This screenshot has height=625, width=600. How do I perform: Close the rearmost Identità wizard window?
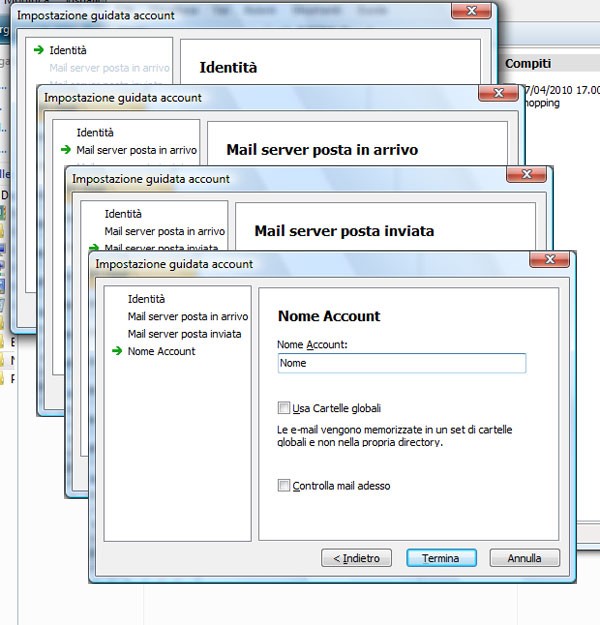coord(468,13)
